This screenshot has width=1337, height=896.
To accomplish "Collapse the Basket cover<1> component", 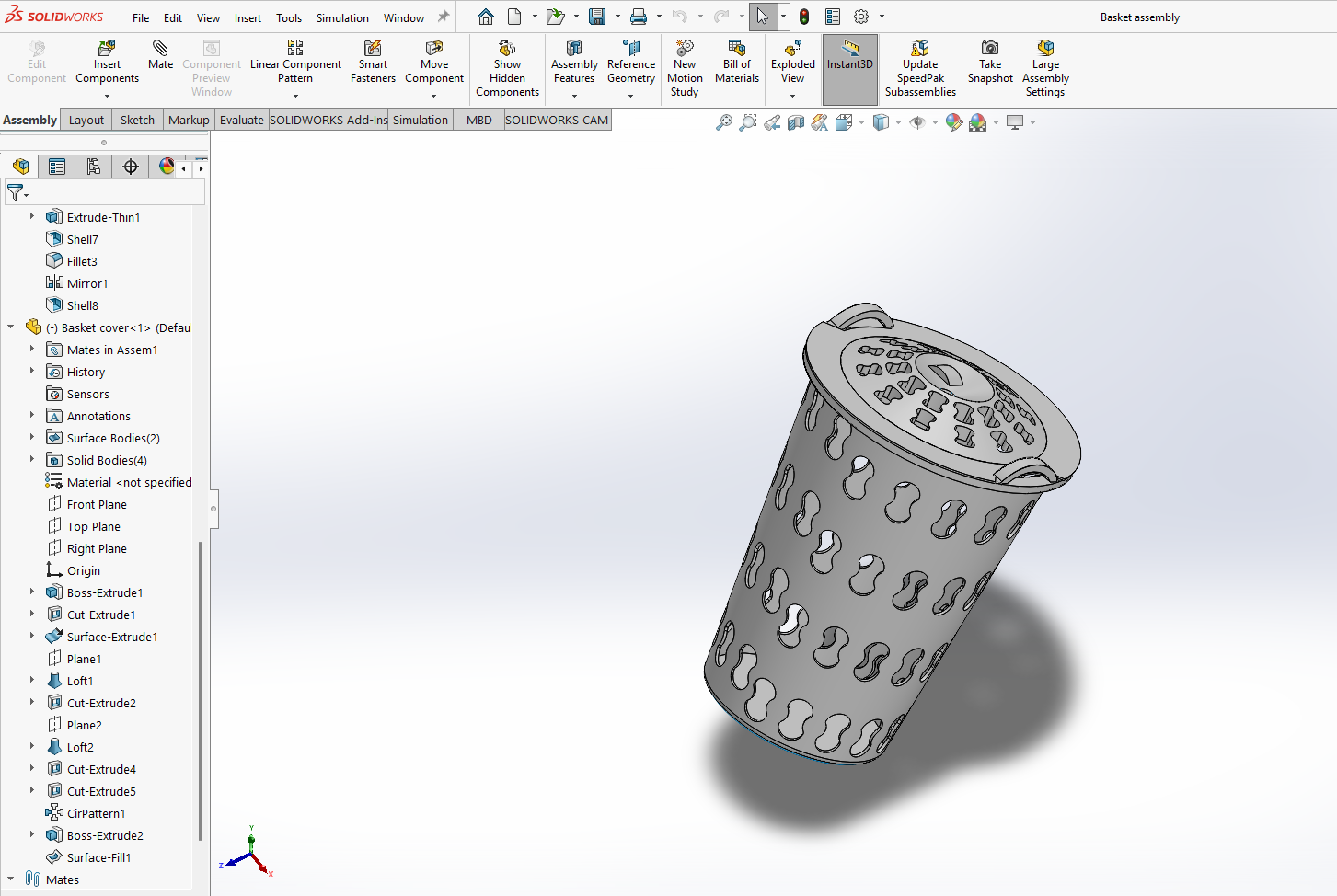I will click(11, 327).
